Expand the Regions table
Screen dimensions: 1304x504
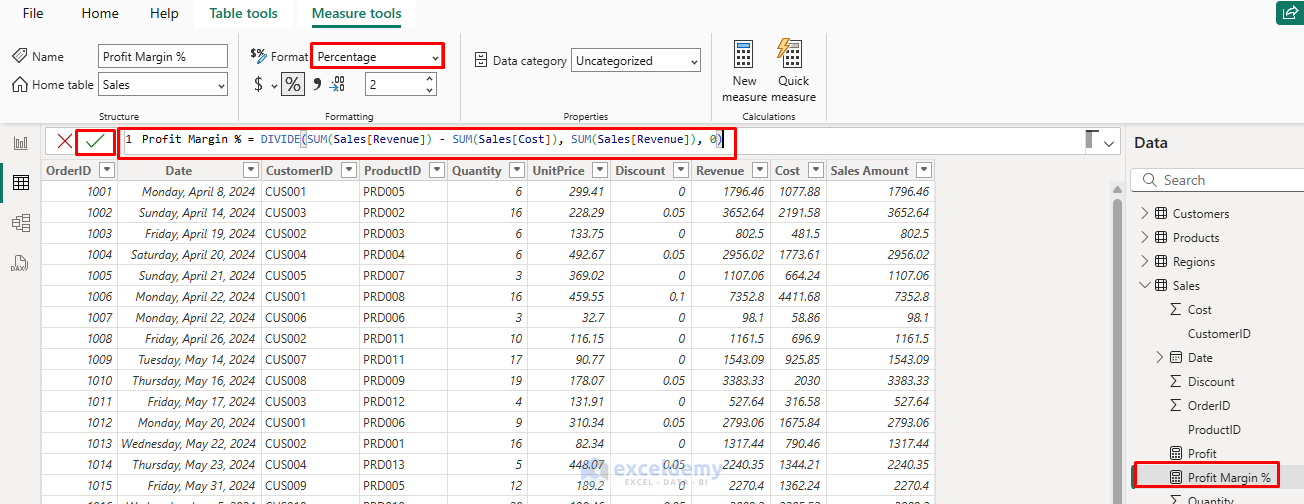(1145, 261)
